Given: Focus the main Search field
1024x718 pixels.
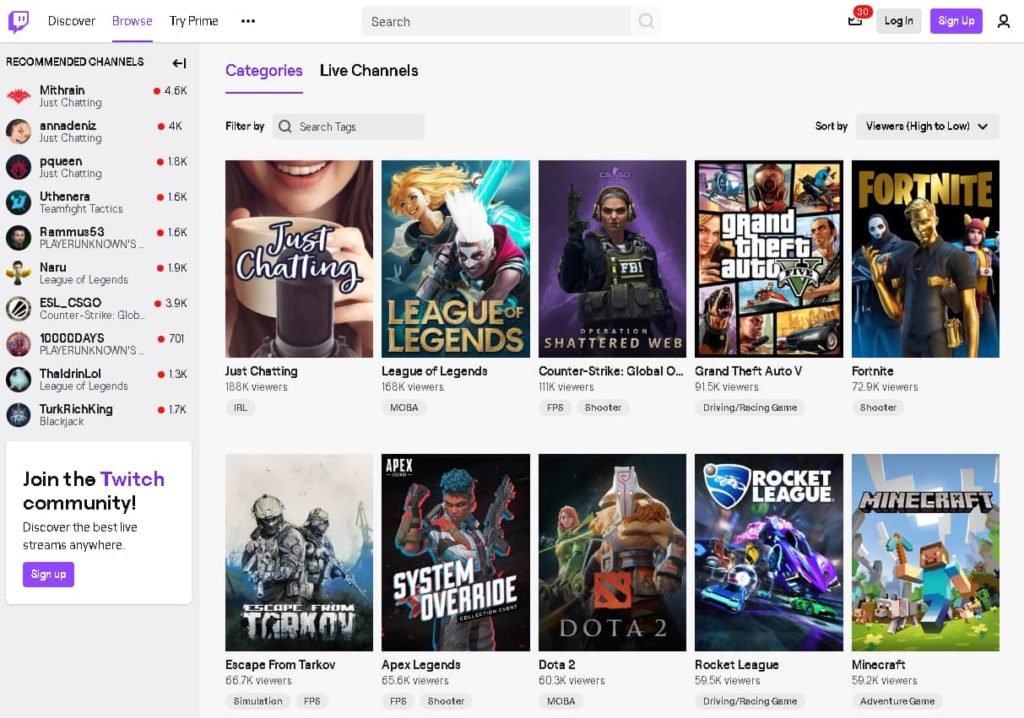Looking at the screenshot, I should coord(496,21).
